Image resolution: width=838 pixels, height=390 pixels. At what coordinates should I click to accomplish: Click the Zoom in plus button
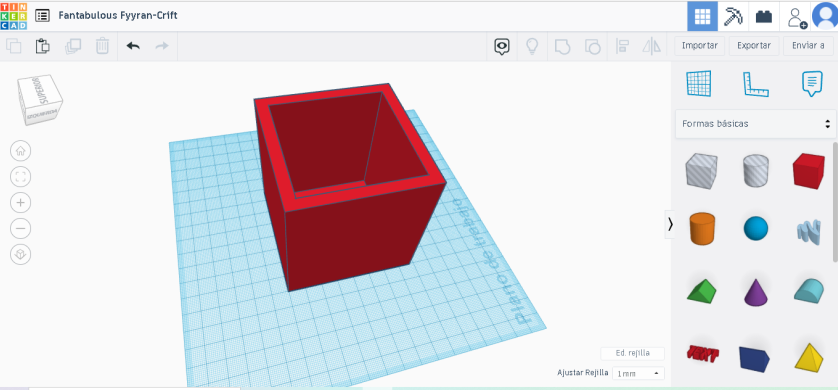[x=20, y=202]
